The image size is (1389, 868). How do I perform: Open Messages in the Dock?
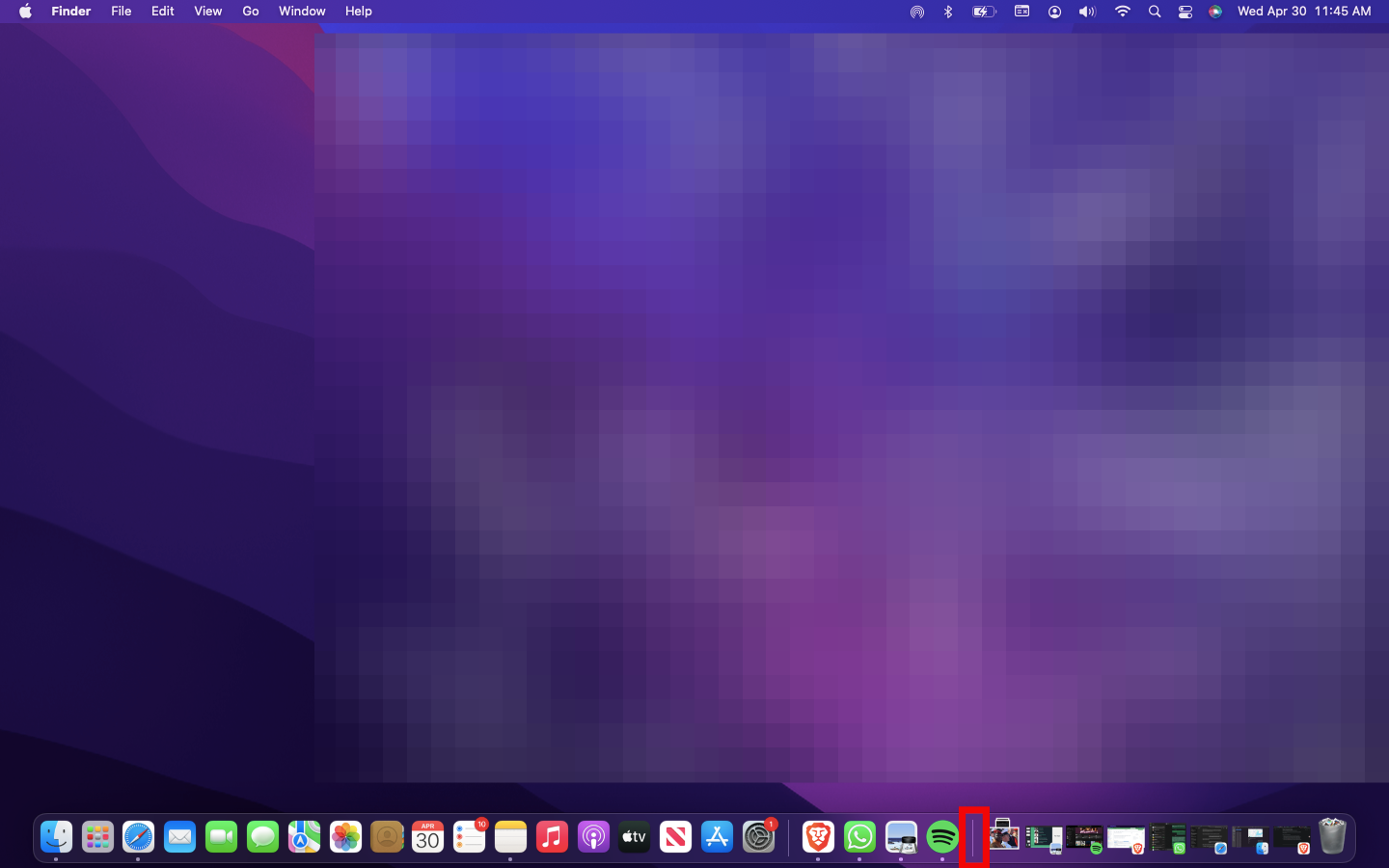pos(263,836)
